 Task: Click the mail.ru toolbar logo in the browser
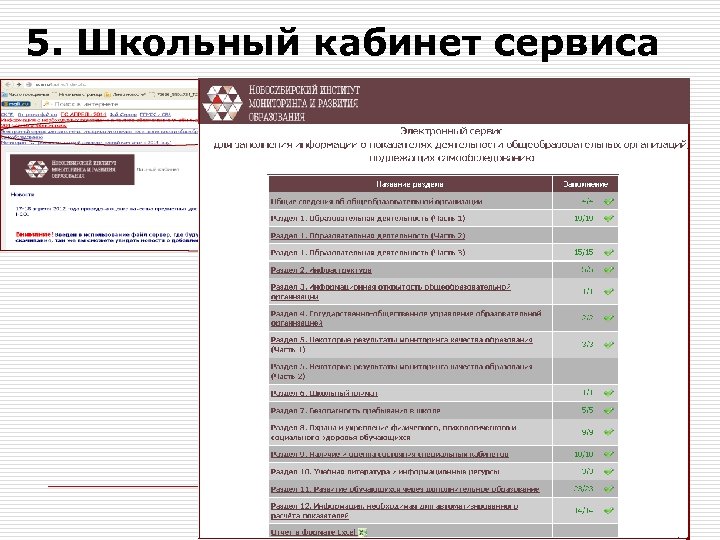pyautogui.click(x=16, y=104)
